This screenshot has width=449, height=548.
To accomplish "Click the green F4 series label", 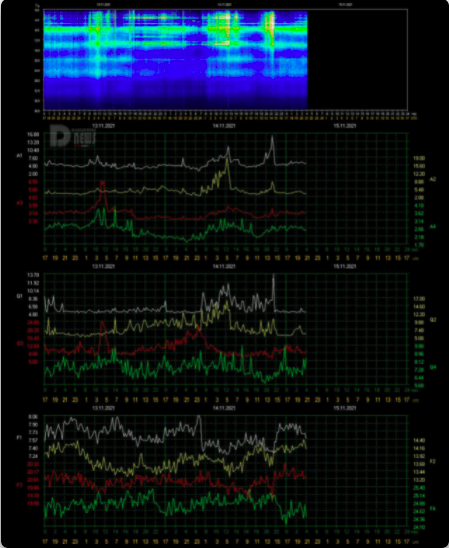I will [x=433, y=509].
